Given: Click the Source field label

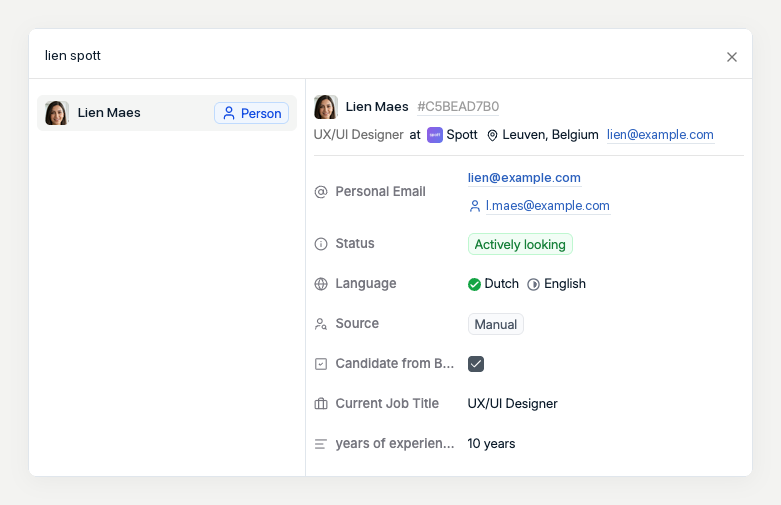Looking at the screenshot, I should tap(357, 324).
